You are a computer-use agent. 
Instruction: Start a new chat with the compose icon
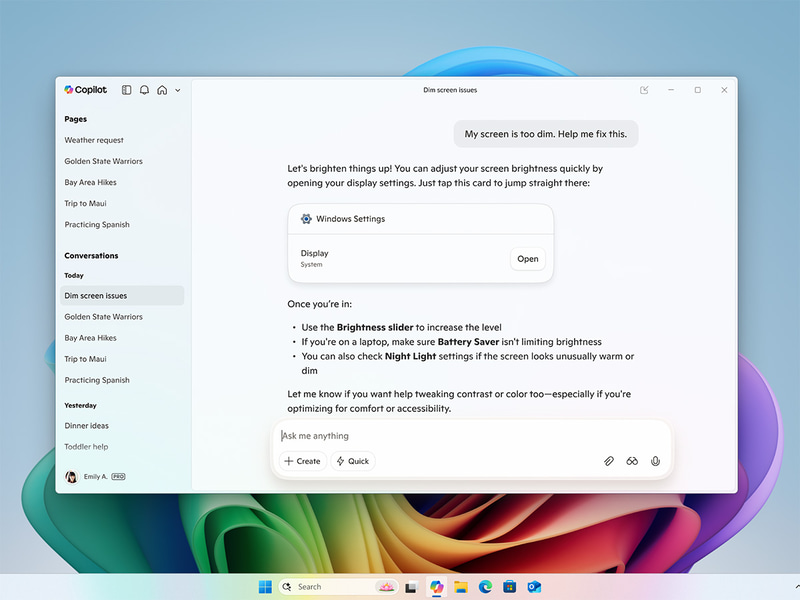tap(644, 90)
